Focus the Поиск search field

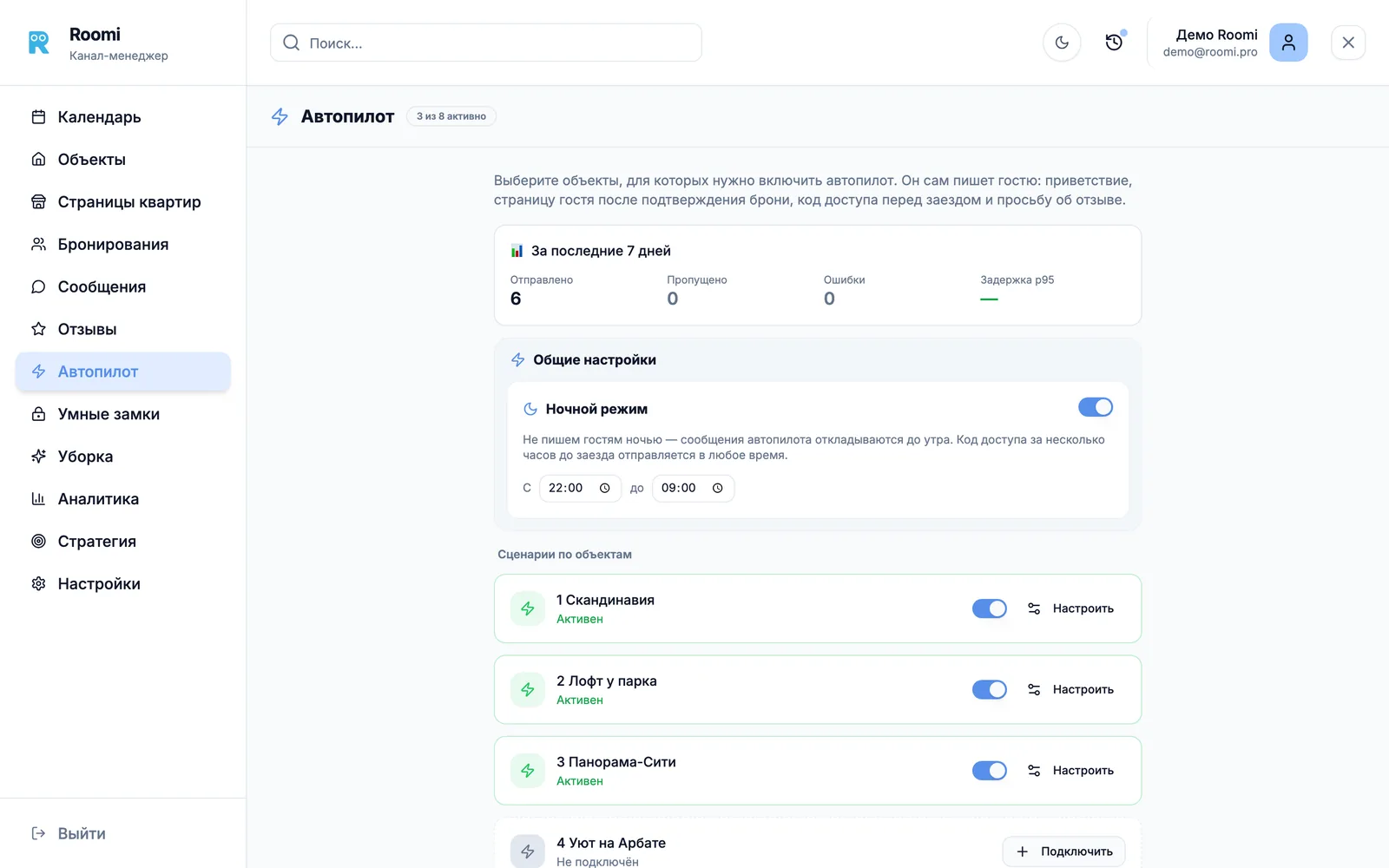486,43
